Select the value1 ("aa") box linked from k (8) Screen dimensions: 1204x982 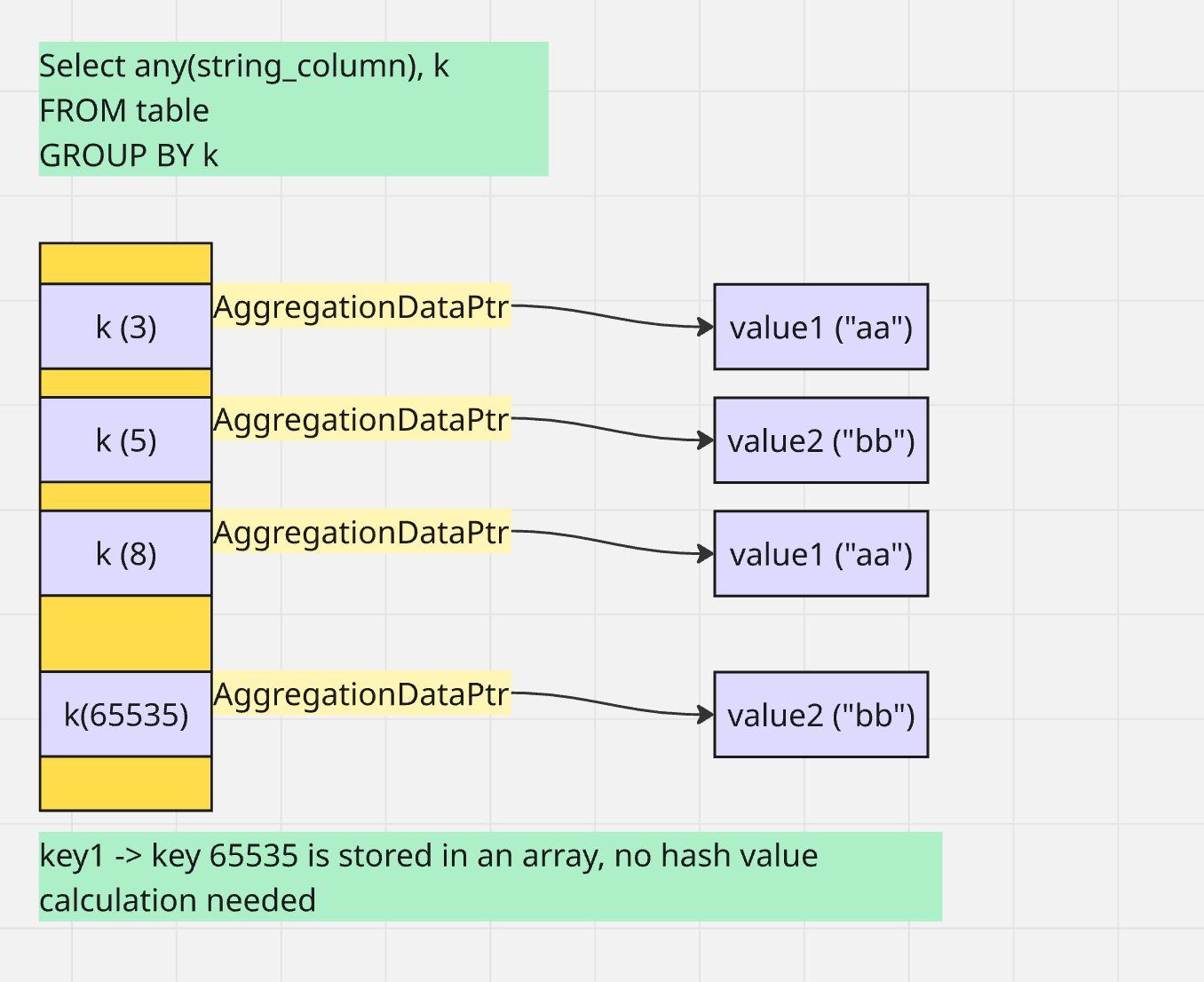pyautogui.click(x=820, y=554)
